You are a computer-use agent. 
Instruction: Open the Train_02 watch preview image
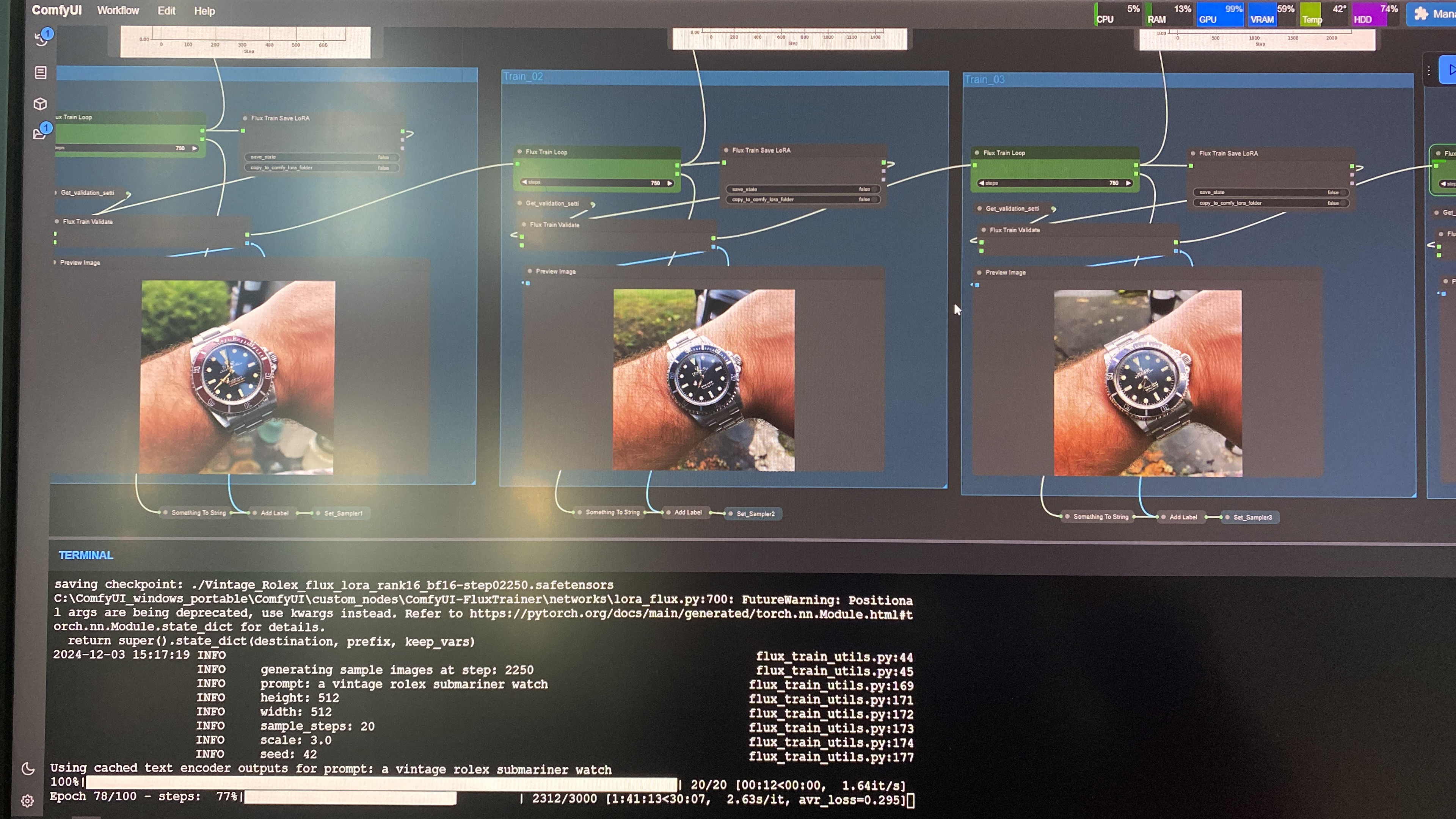click(704, 380)
